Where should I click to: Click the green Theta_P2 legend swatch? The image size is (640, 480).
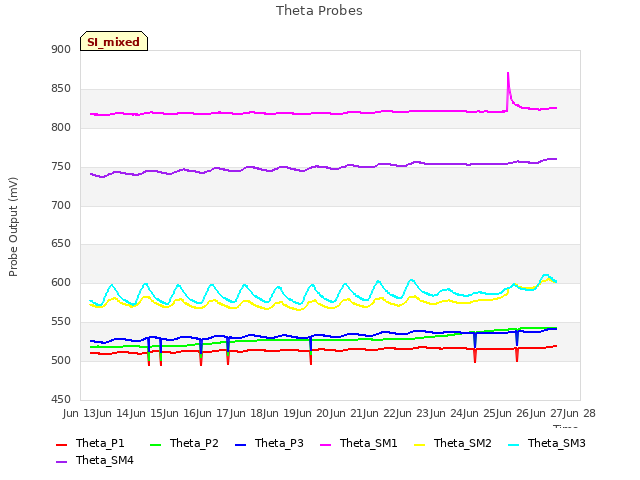156,444
